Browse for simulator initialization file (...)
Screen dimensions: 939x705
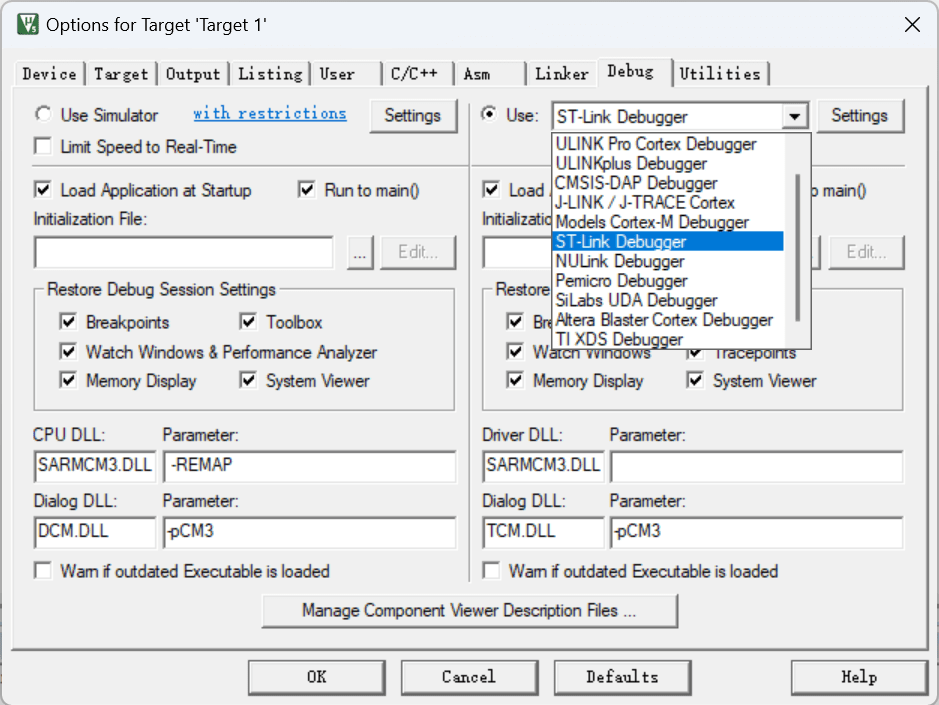(360, 252)
